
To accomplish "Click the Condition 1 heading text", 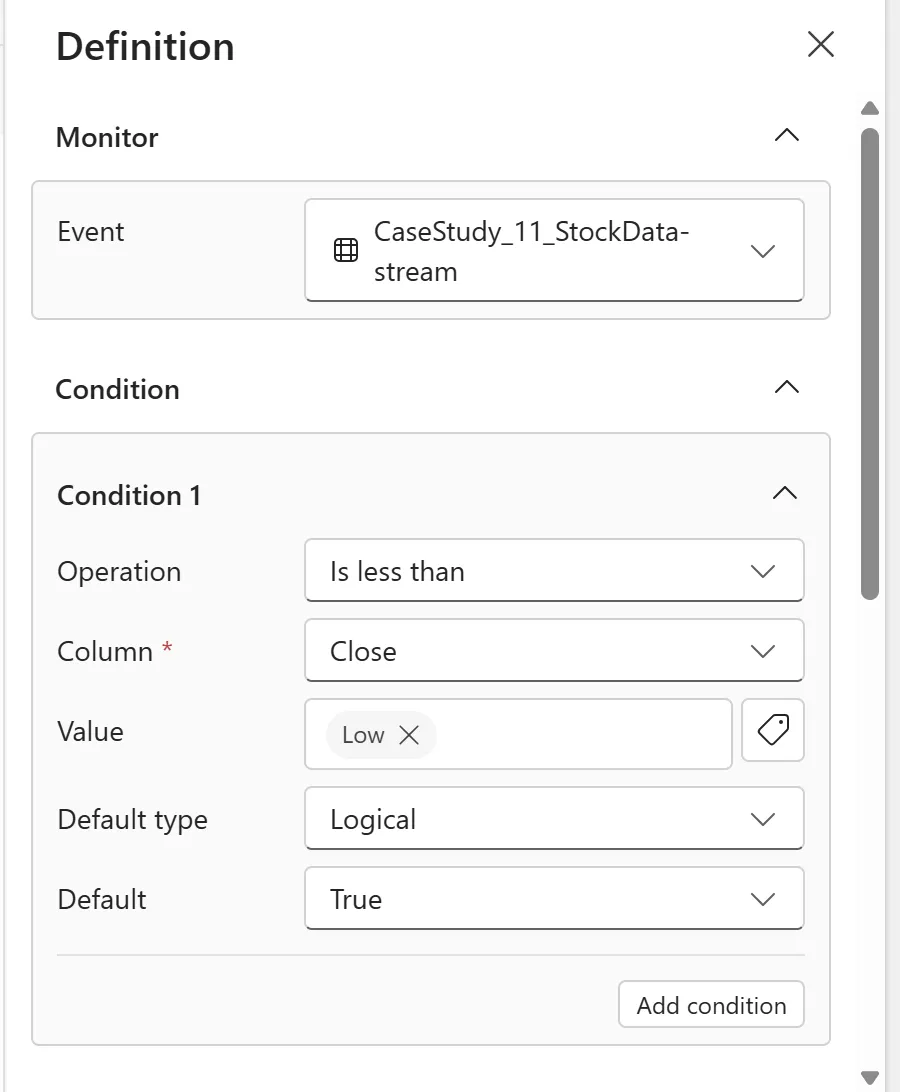I will [129, 495].
